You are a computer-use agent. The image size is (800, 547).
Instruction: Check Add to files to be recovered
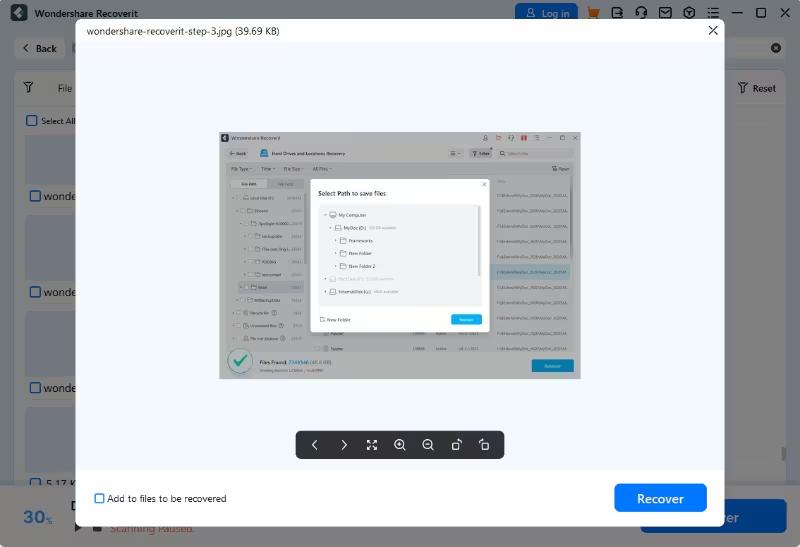pos(100,498)
